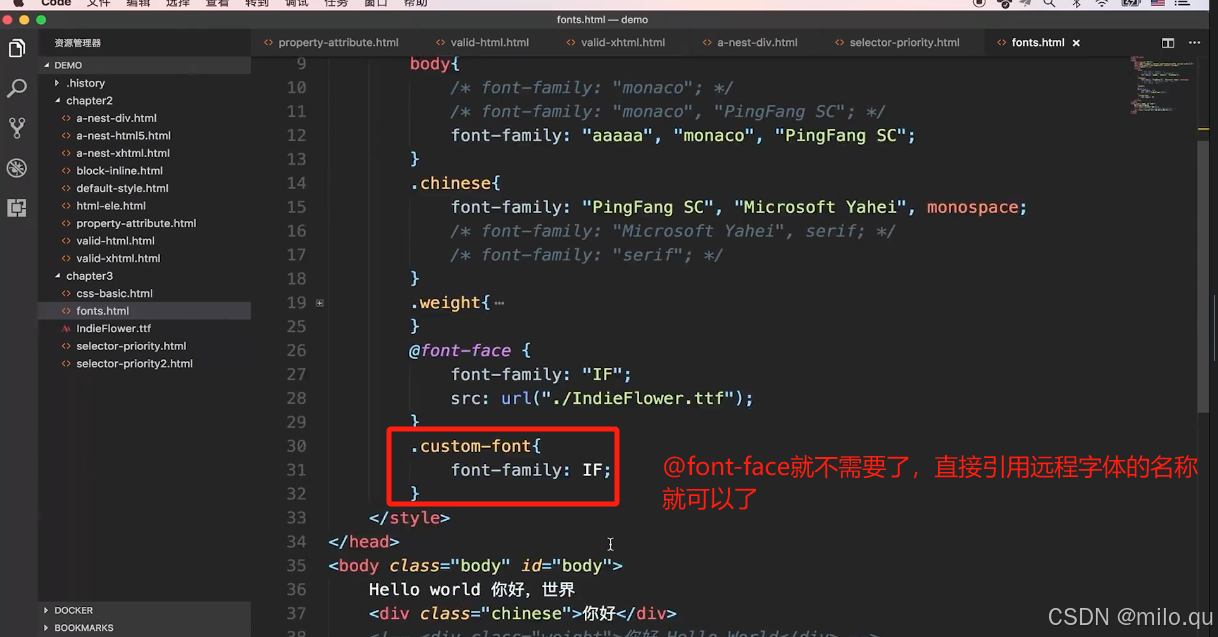Open the 调试 menu in the macOS menu bar
This screenshot has height=637, width=1218.
pos(297,4)
